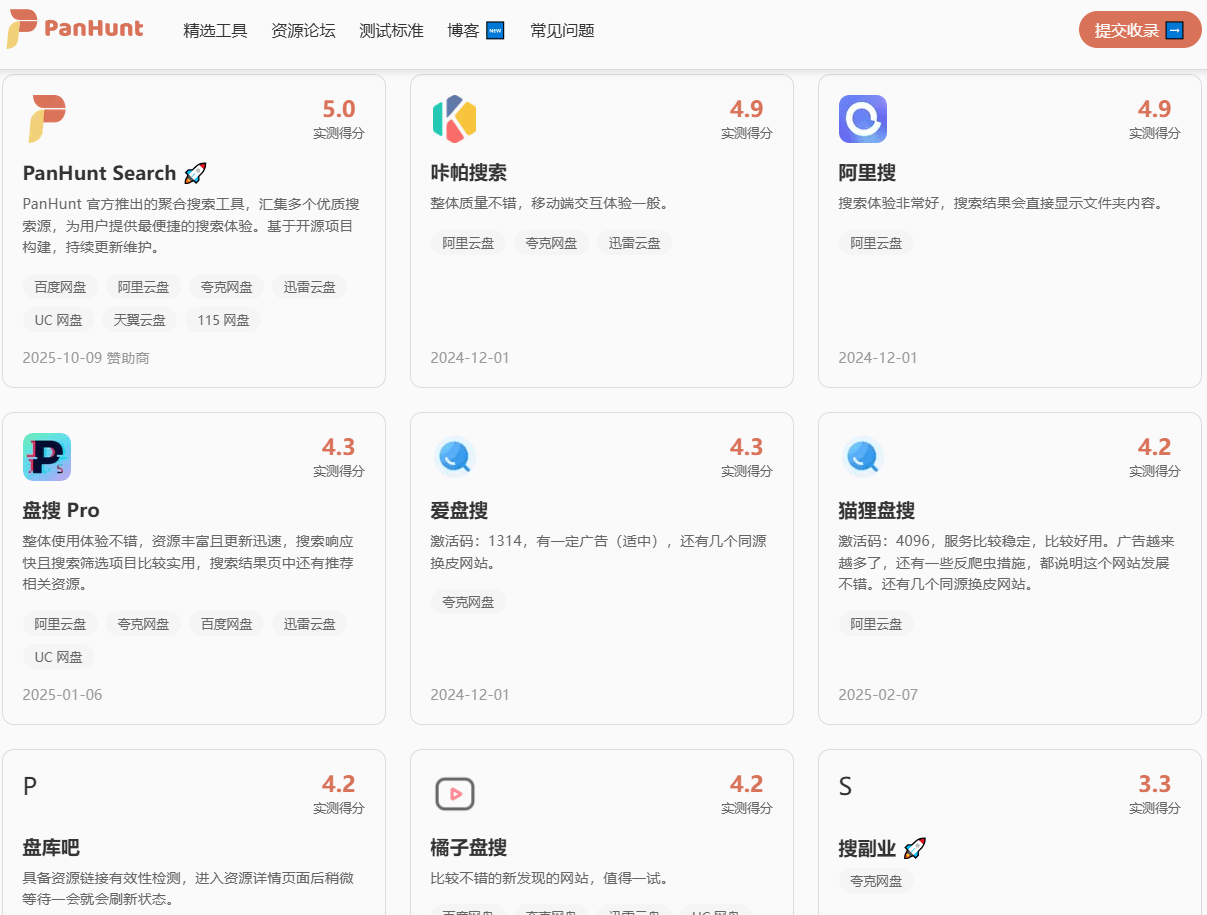
Task: Click the 阿里搜 circular blue icon
Action: point(862,117)
